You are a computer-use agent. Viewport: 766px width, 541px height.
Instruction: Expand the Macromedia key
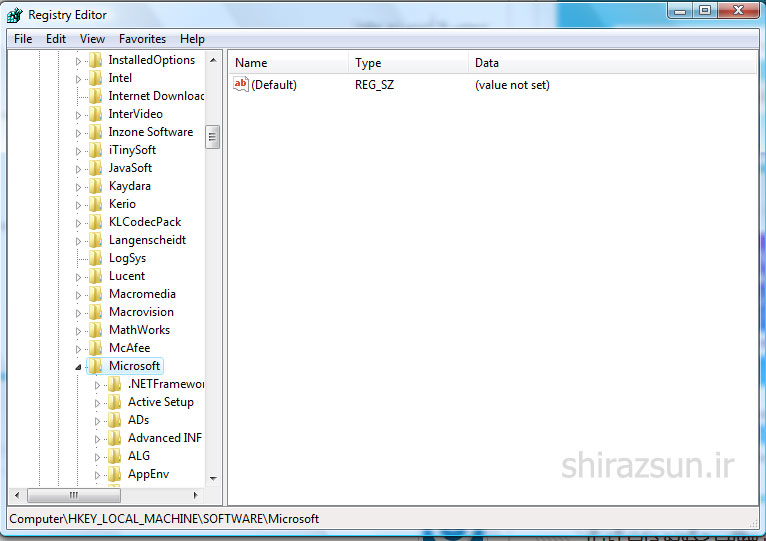click(78, 295)
